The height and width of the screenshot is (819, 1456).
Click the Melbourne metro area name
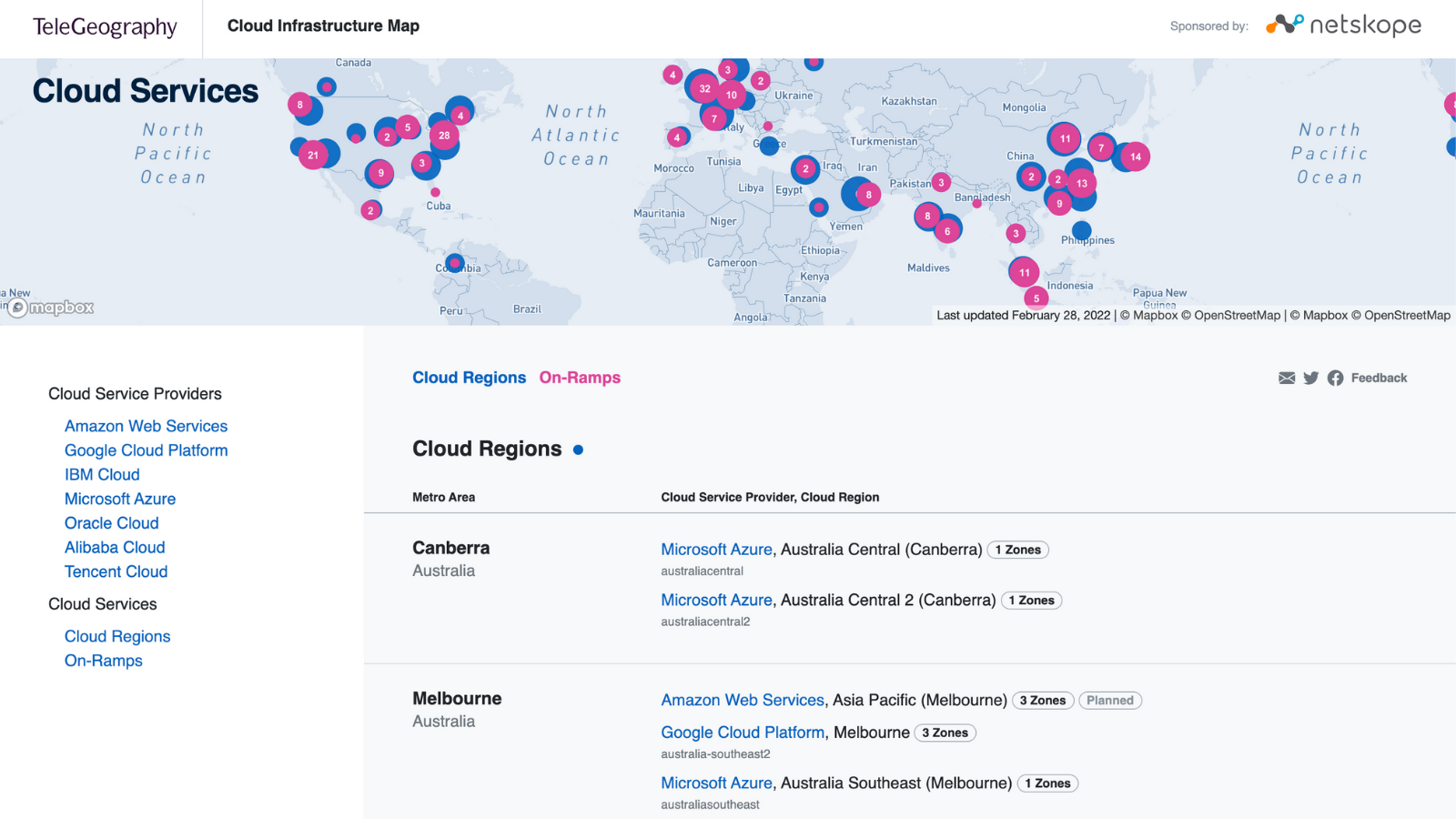coord(457,698)
